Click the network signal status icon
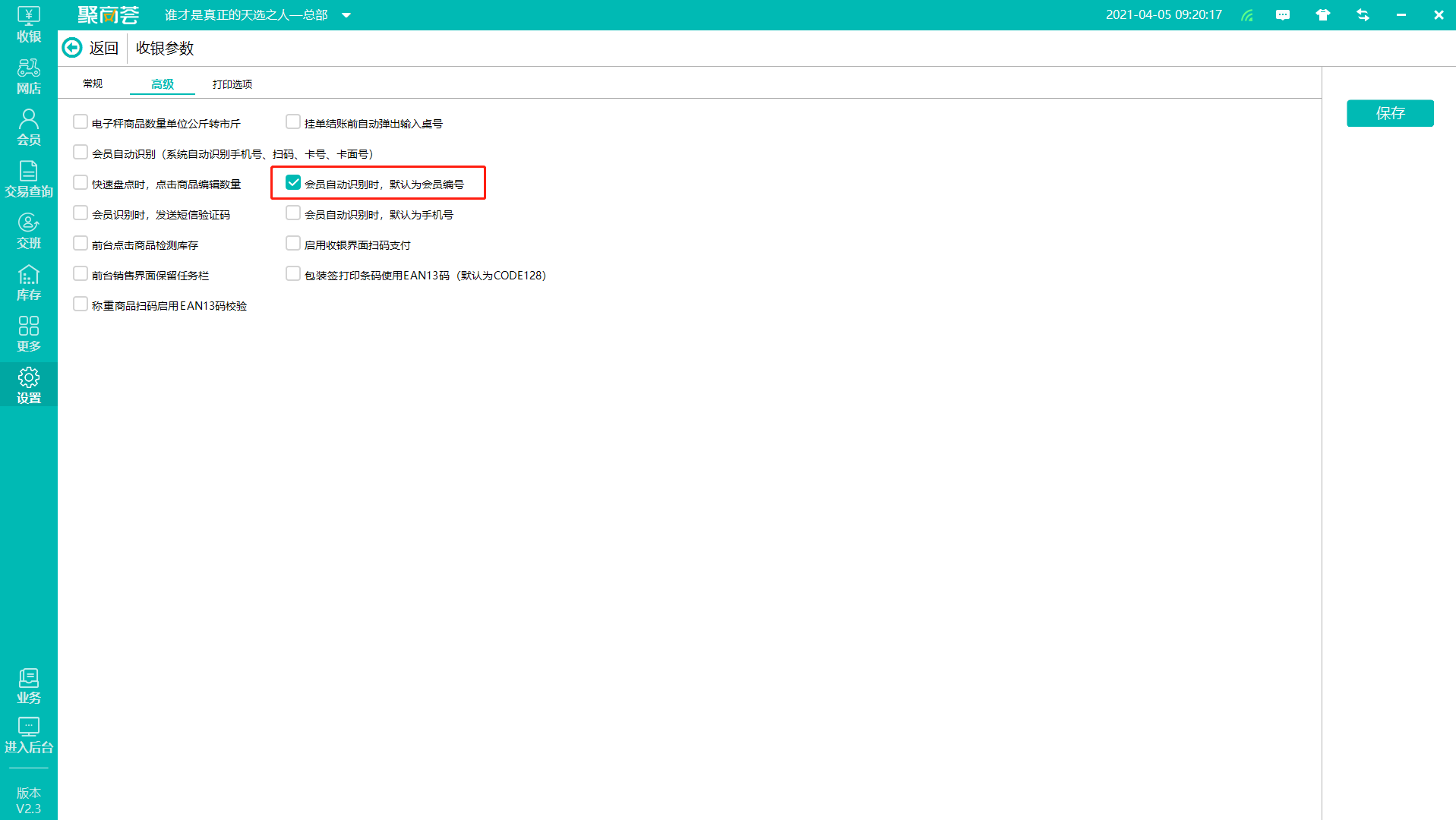 click(1247, 15)
